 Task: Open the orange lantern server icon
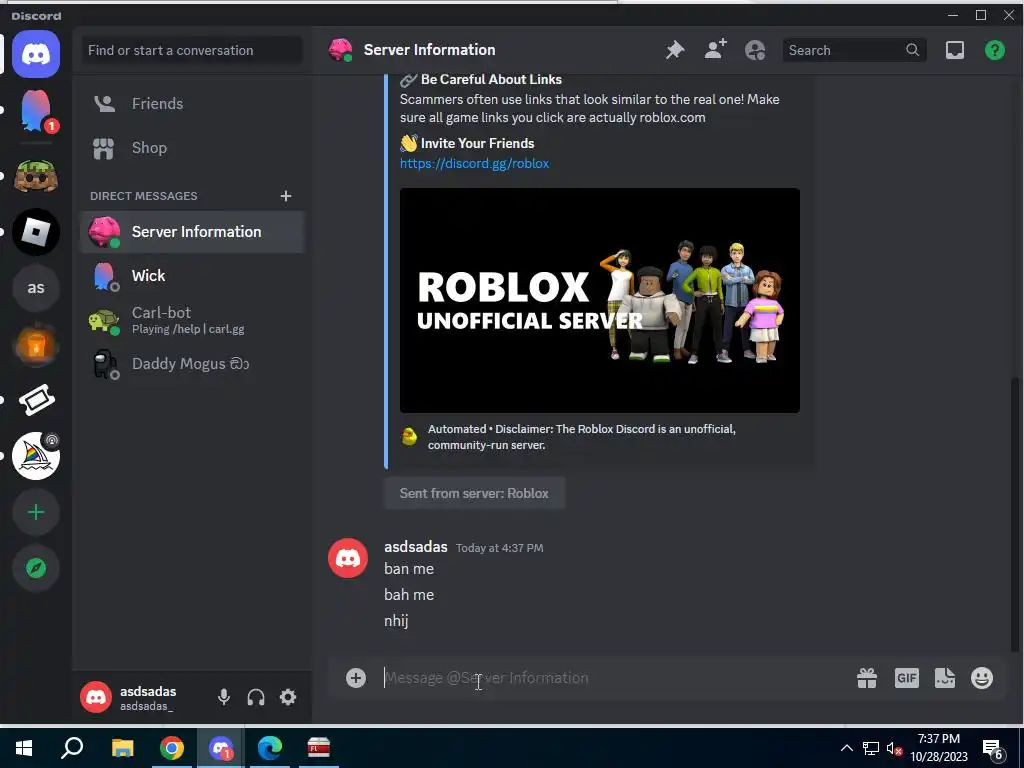pos(36,344)
